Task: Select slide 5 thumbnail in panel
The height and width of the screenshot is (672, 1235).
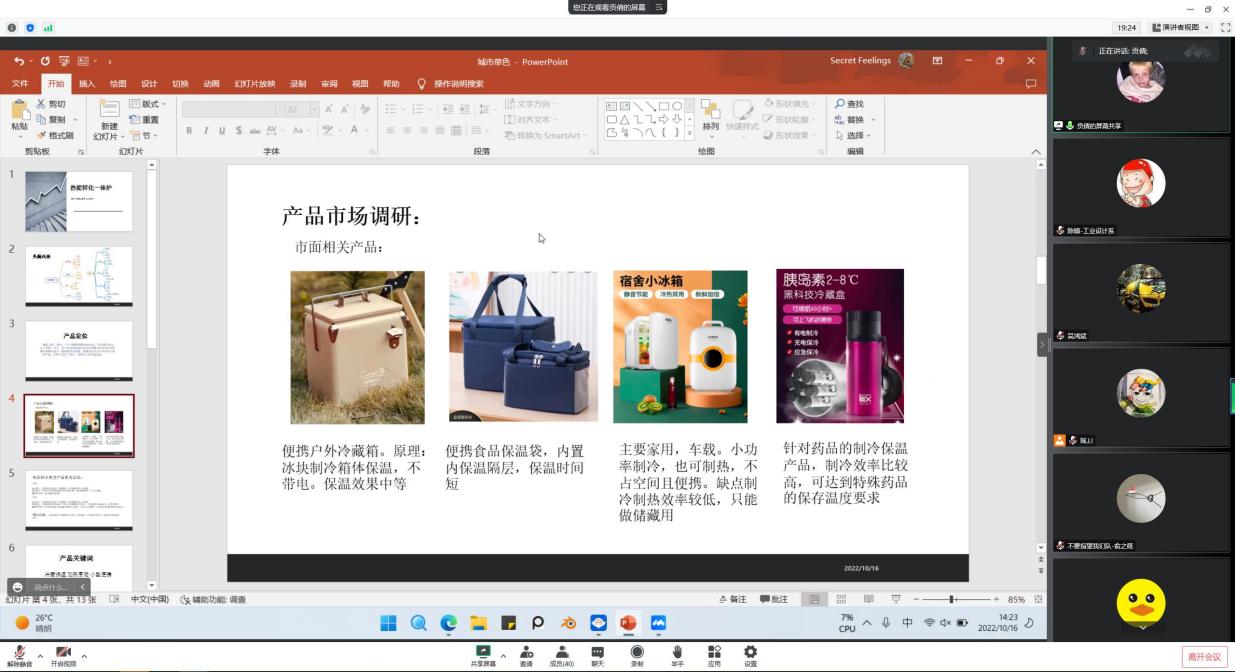Action: tap(79, 500)
